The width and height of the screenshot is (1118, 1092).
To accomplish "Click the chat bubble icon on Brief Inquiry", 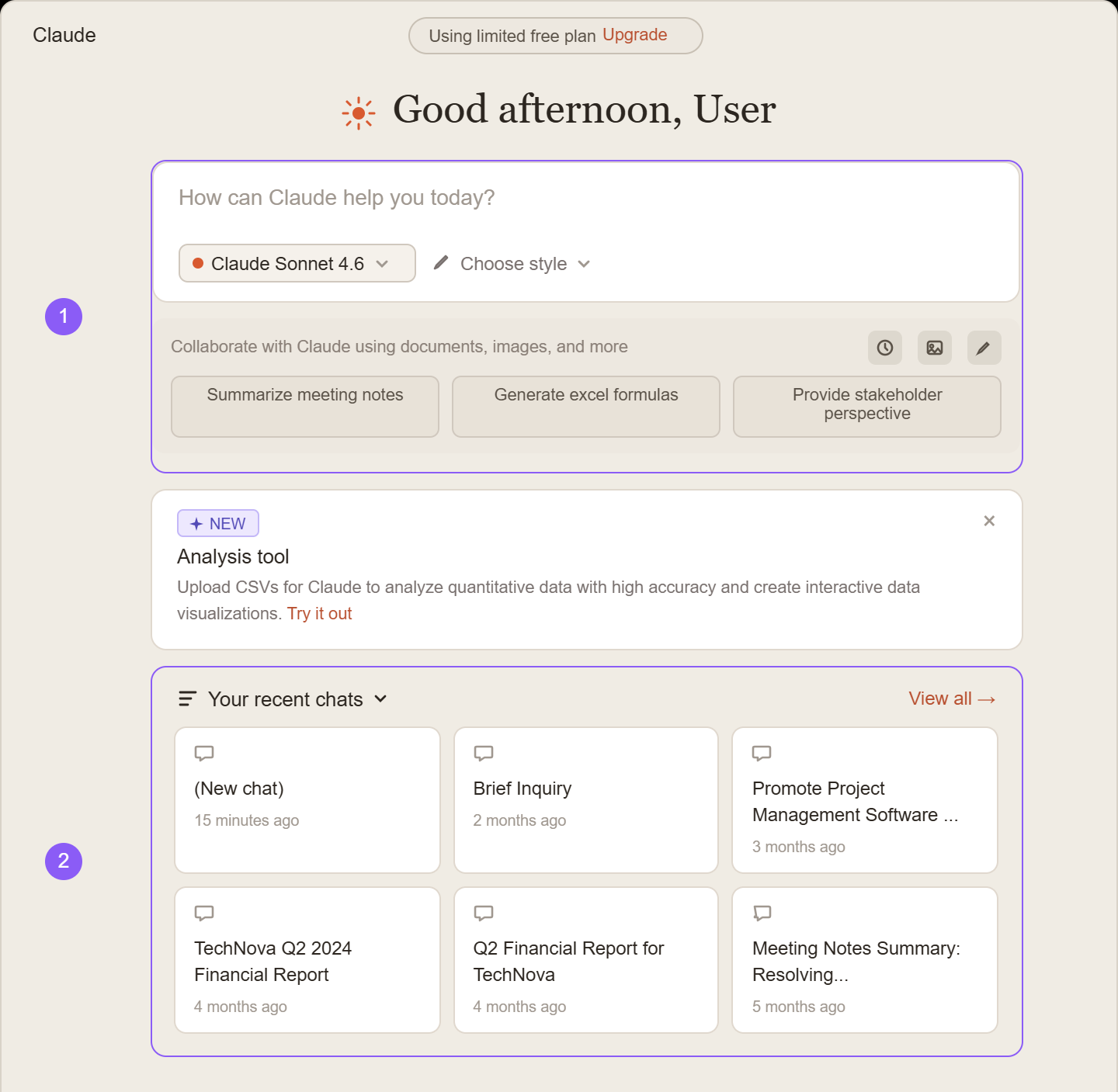I will [484, 753].
